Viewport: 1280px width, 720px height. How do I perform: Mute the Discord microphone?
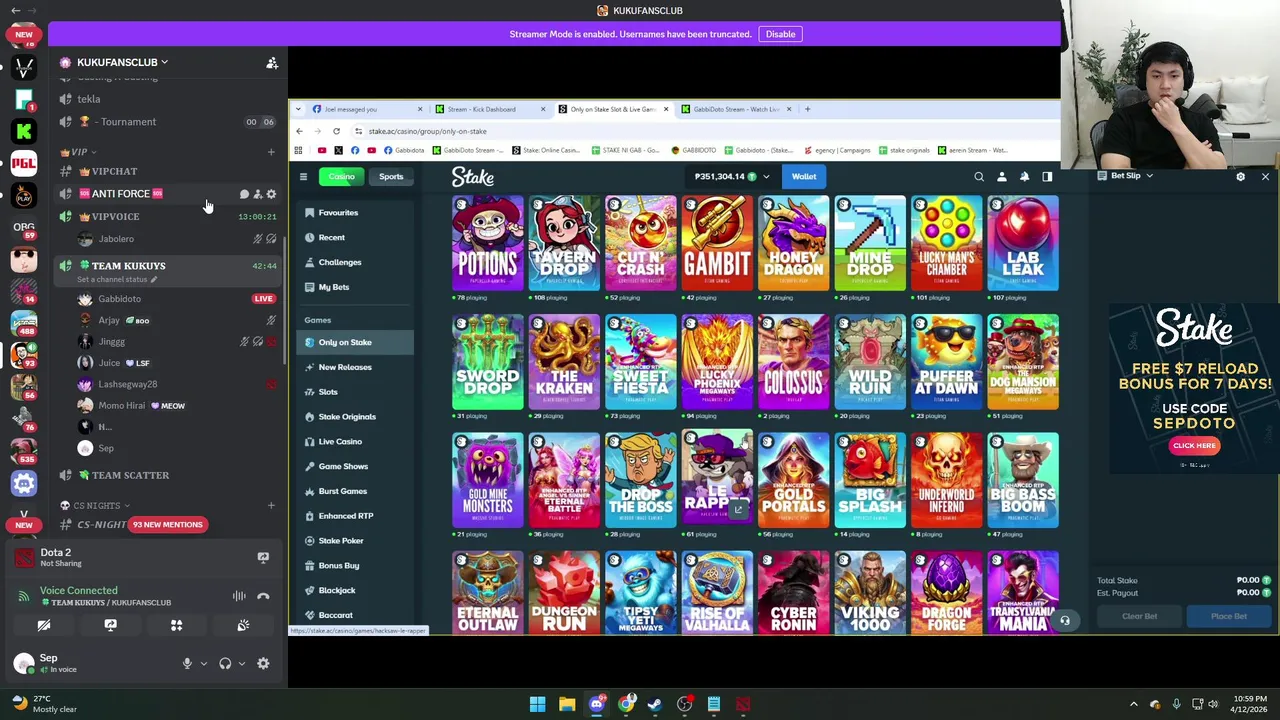click(187, 663)
